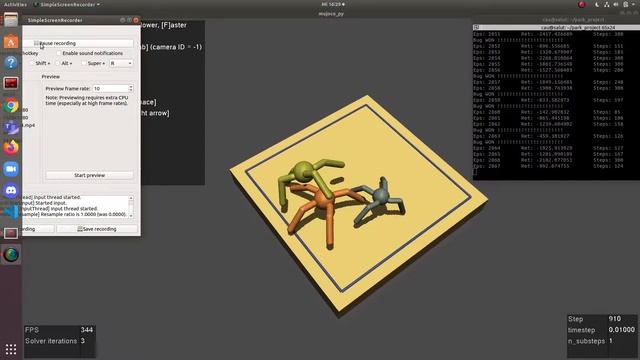Click the previewing CPU time note
The width and height of the screenshot is (640, 360).
click(x=87, y=101)
